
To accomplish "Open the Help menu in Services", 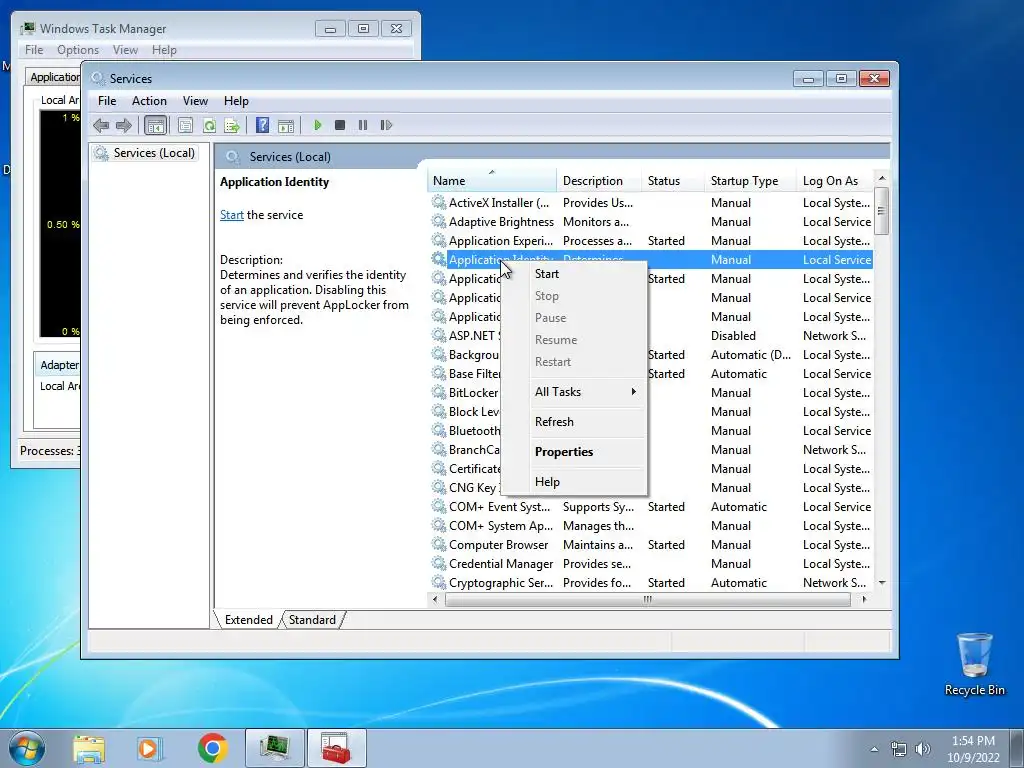I will tap(236, 101).
